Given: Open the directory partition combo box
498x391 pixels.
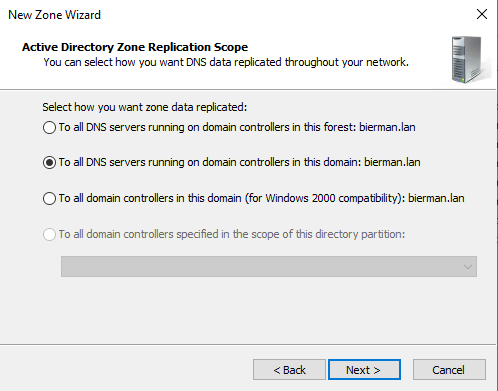Looking at the screenshot, I should [269, 266].
